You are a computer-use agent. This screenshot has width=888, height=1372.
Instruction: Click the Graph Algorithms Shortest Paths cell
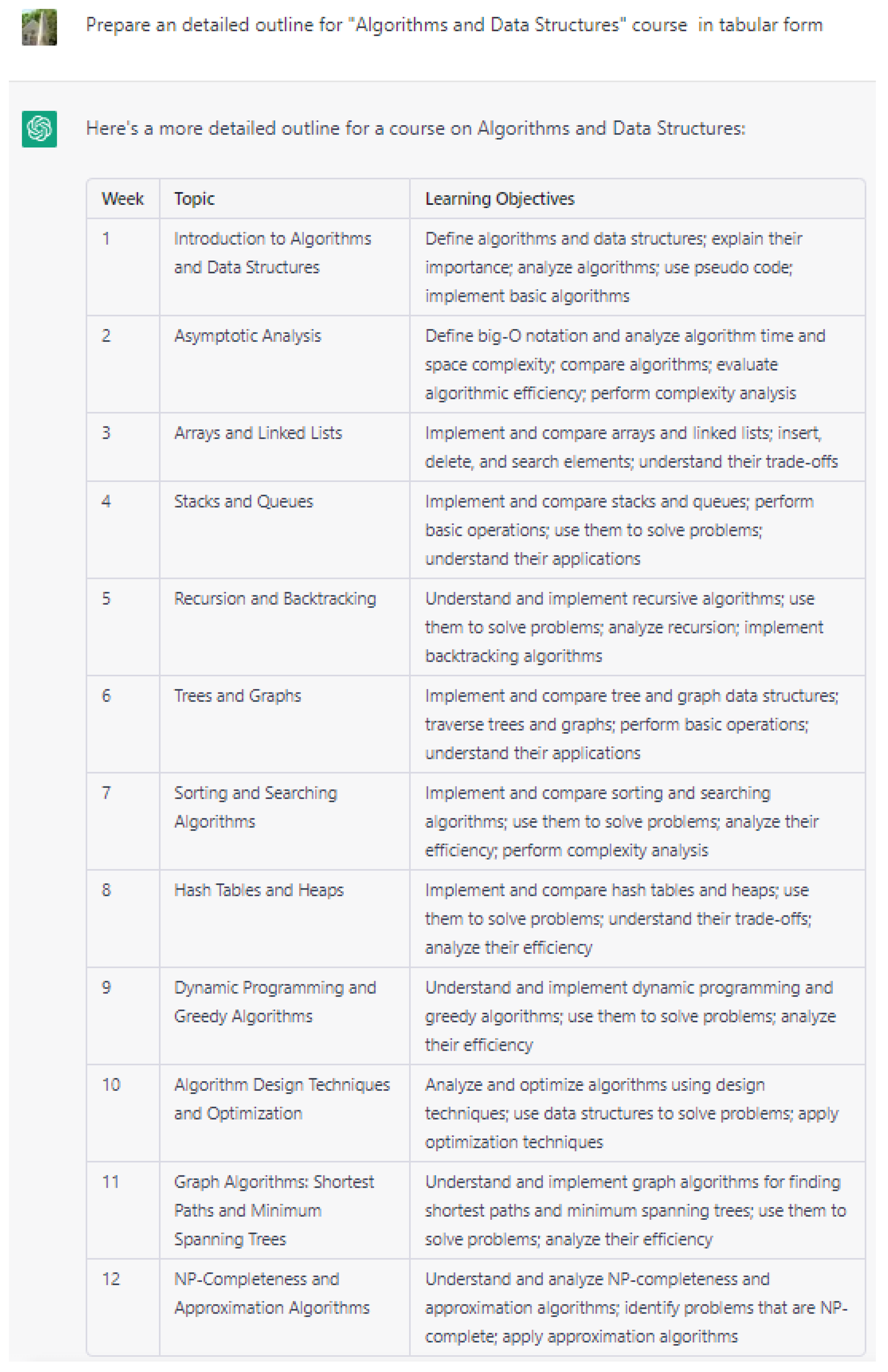tap(273, 1210)
